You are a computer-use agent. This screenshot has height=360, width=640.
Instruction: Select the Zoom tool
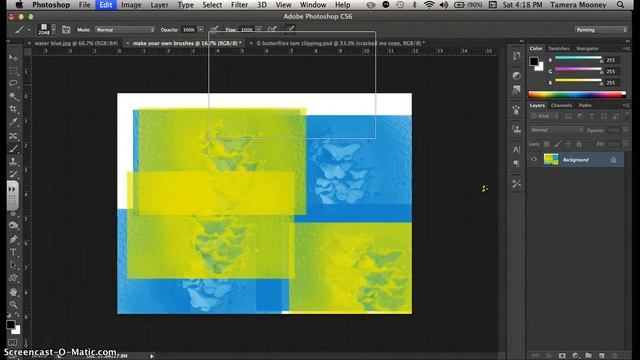coord(13,304)
